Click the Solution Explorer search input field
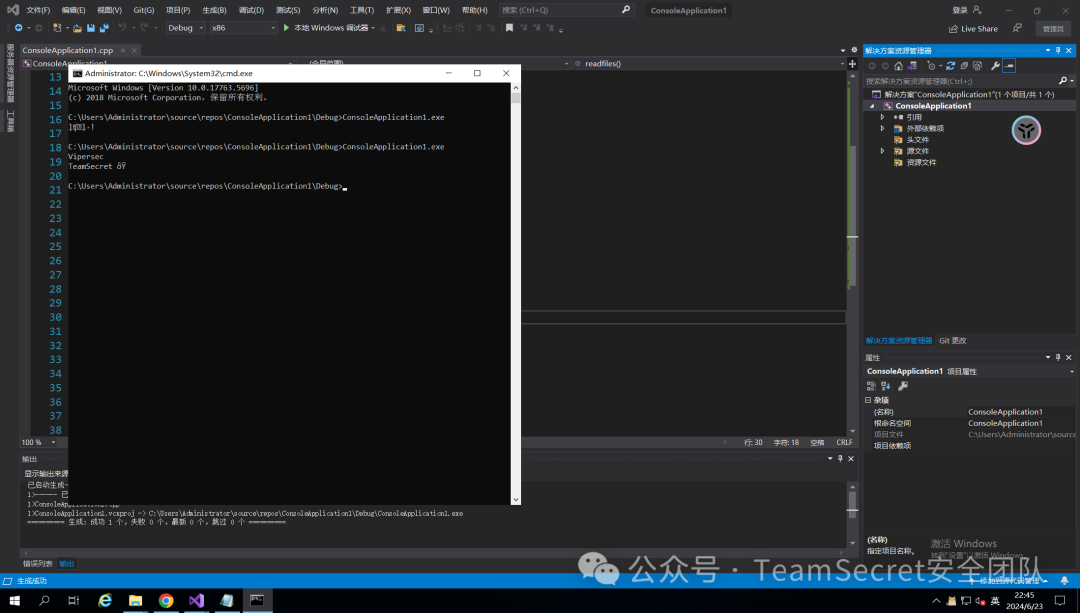The height and width of the screenshot is (613, 1080). coord(961,81)
